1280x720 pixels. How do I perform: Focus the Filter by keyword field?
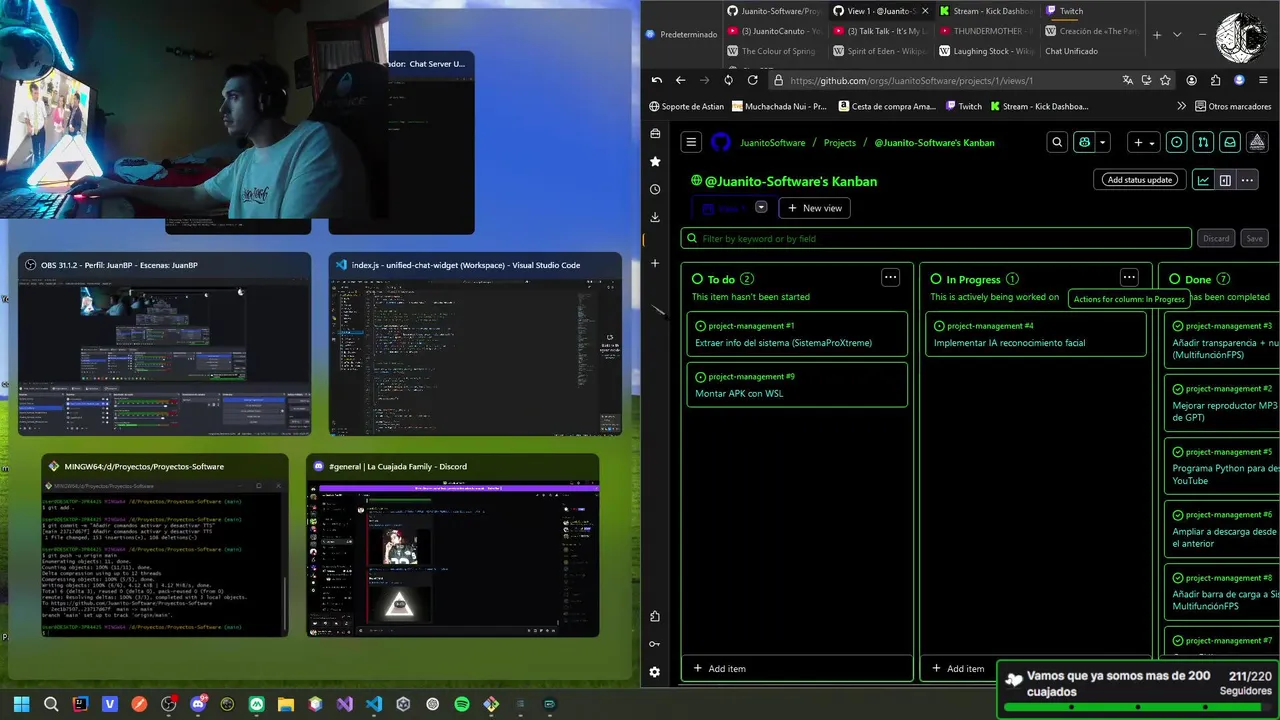coord(936,238)
